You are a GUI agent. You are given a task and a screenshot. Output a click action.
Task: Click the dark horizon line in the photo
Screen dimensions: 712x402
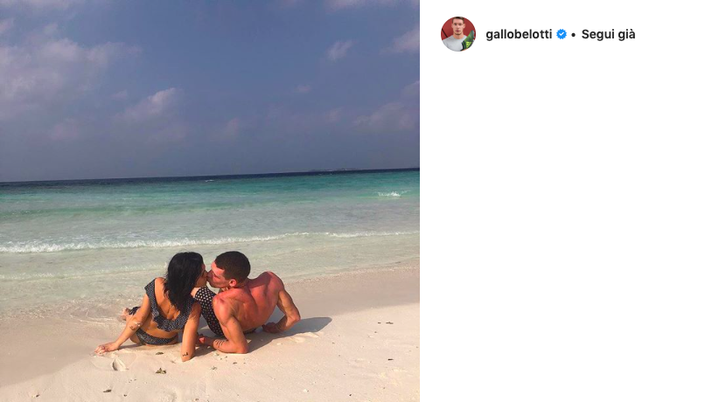(x=210, y=175)
